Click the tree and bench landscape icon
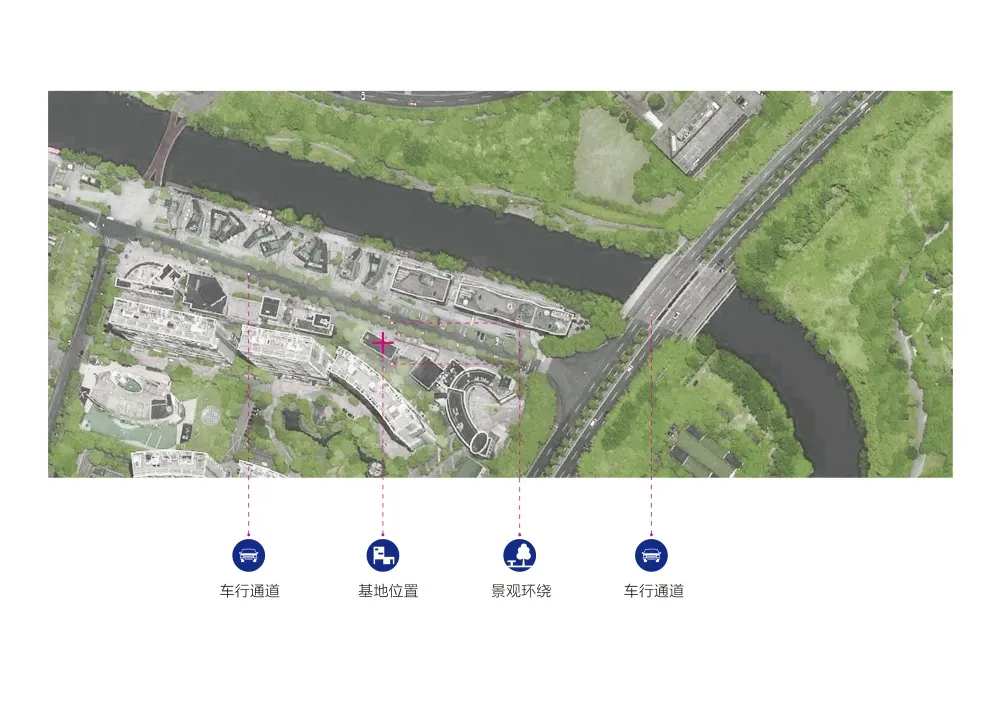 coord(519,554)
